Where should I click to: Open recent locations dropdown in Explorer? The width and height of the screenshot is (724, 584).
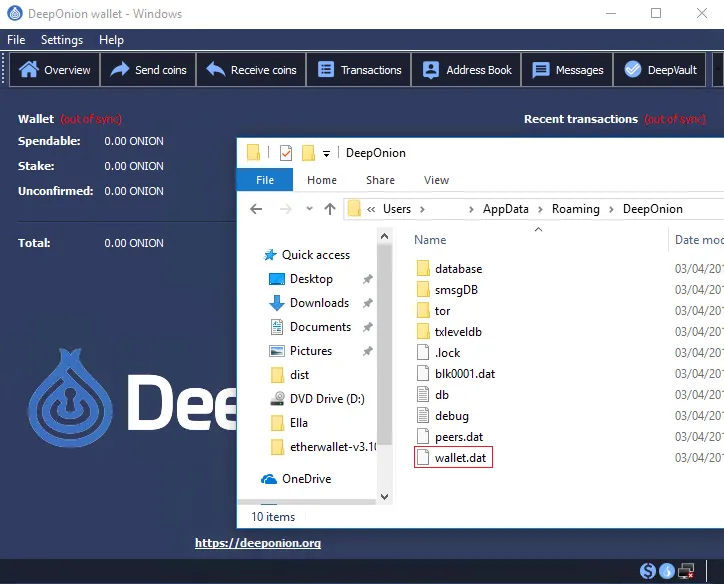coord(309,209)
